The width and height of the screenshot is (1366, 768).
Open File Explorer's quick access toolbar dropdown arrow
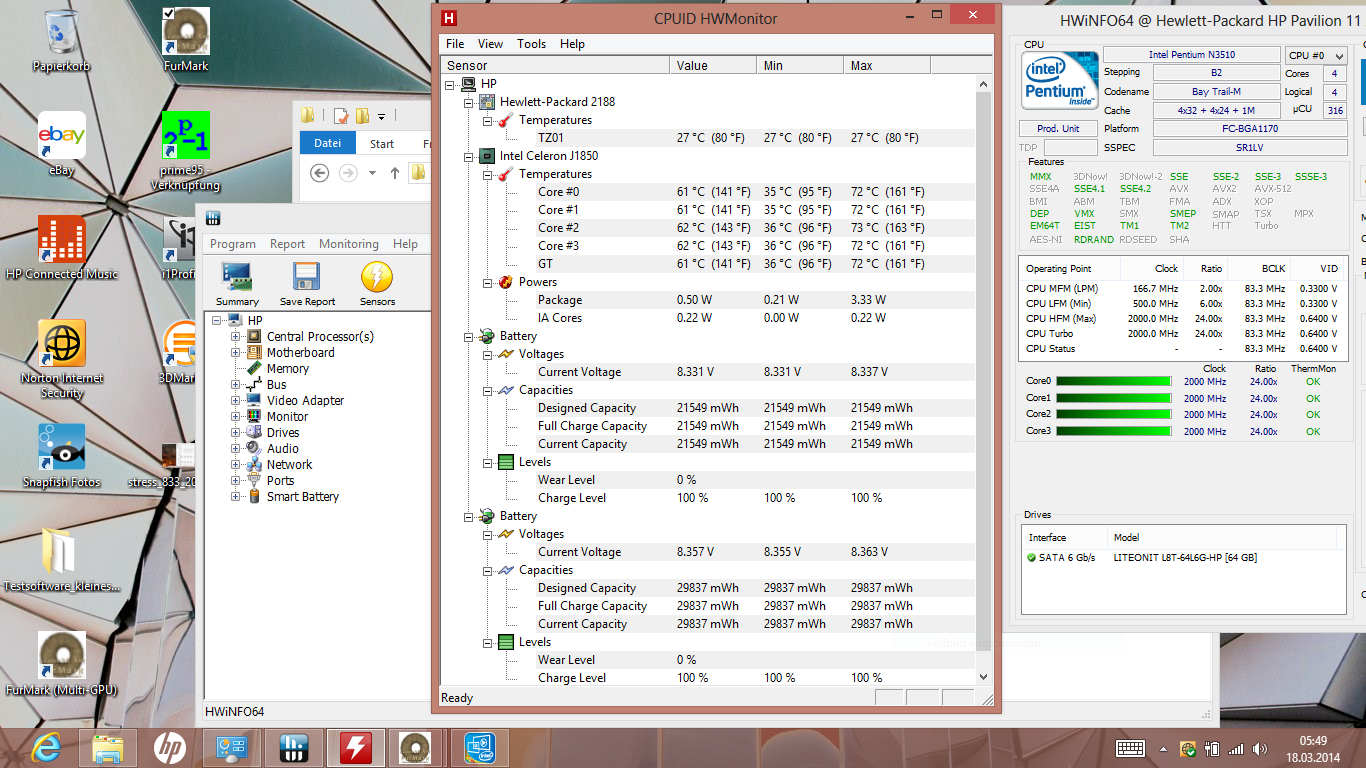pos(382,116)
